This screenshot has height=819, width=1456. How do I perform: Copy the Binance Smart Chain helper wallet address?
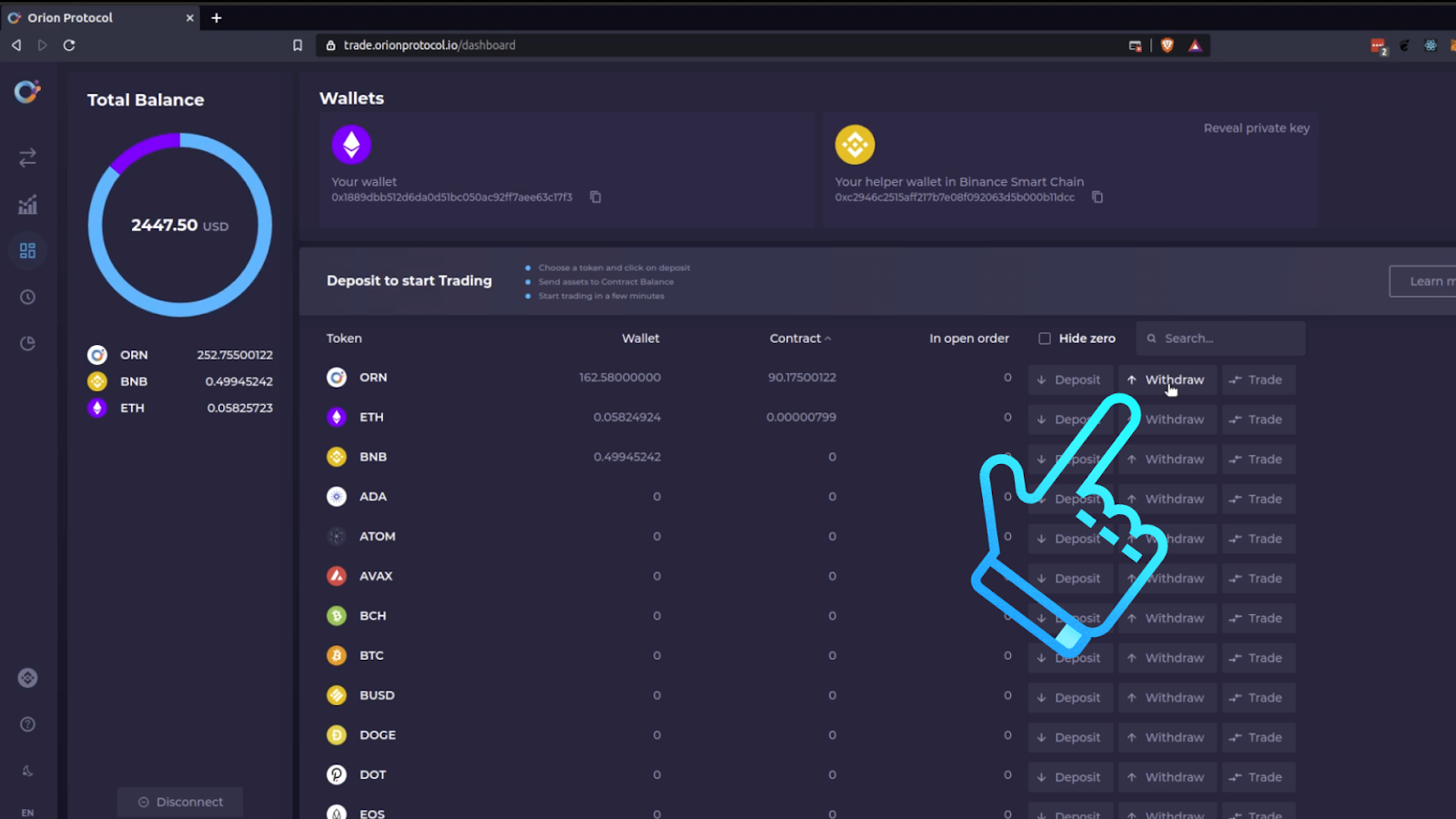pyautogui.click(x=1097, y=197)
